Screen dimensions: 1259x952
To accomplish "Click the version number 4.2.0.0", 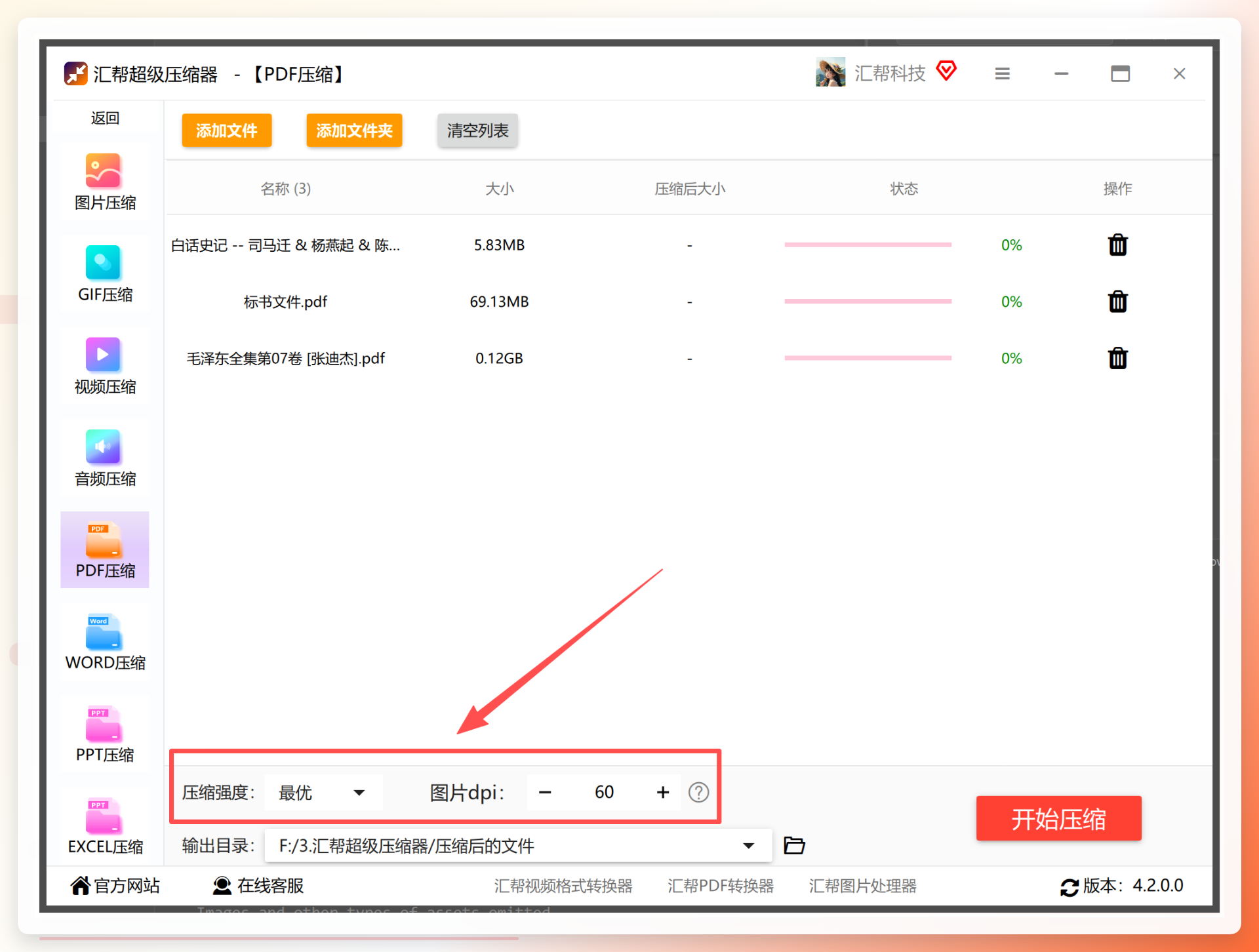I will [x=1158, y=886].
